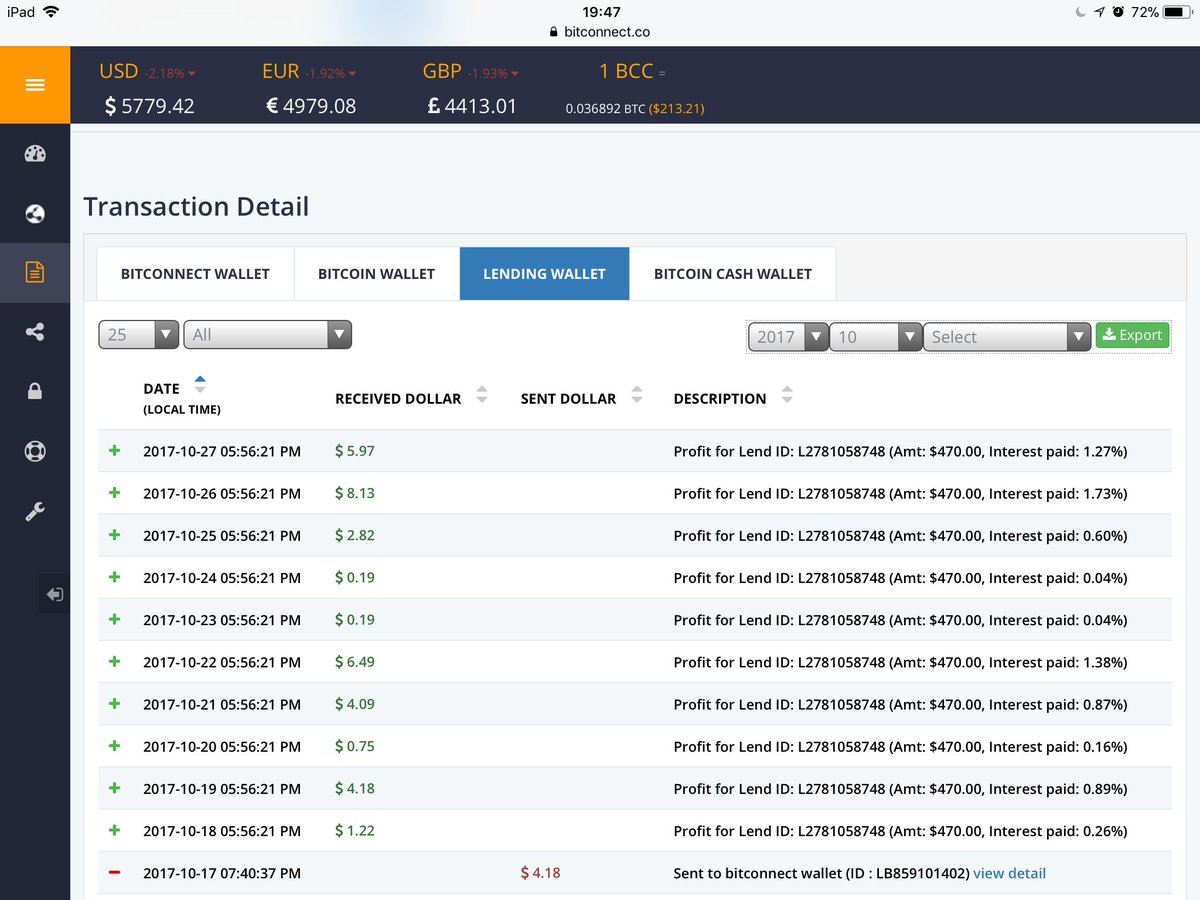Click the description with Interest paid: 0.60%
The width and height of the screenshot is (1200, 900).
tap(900, 536)
